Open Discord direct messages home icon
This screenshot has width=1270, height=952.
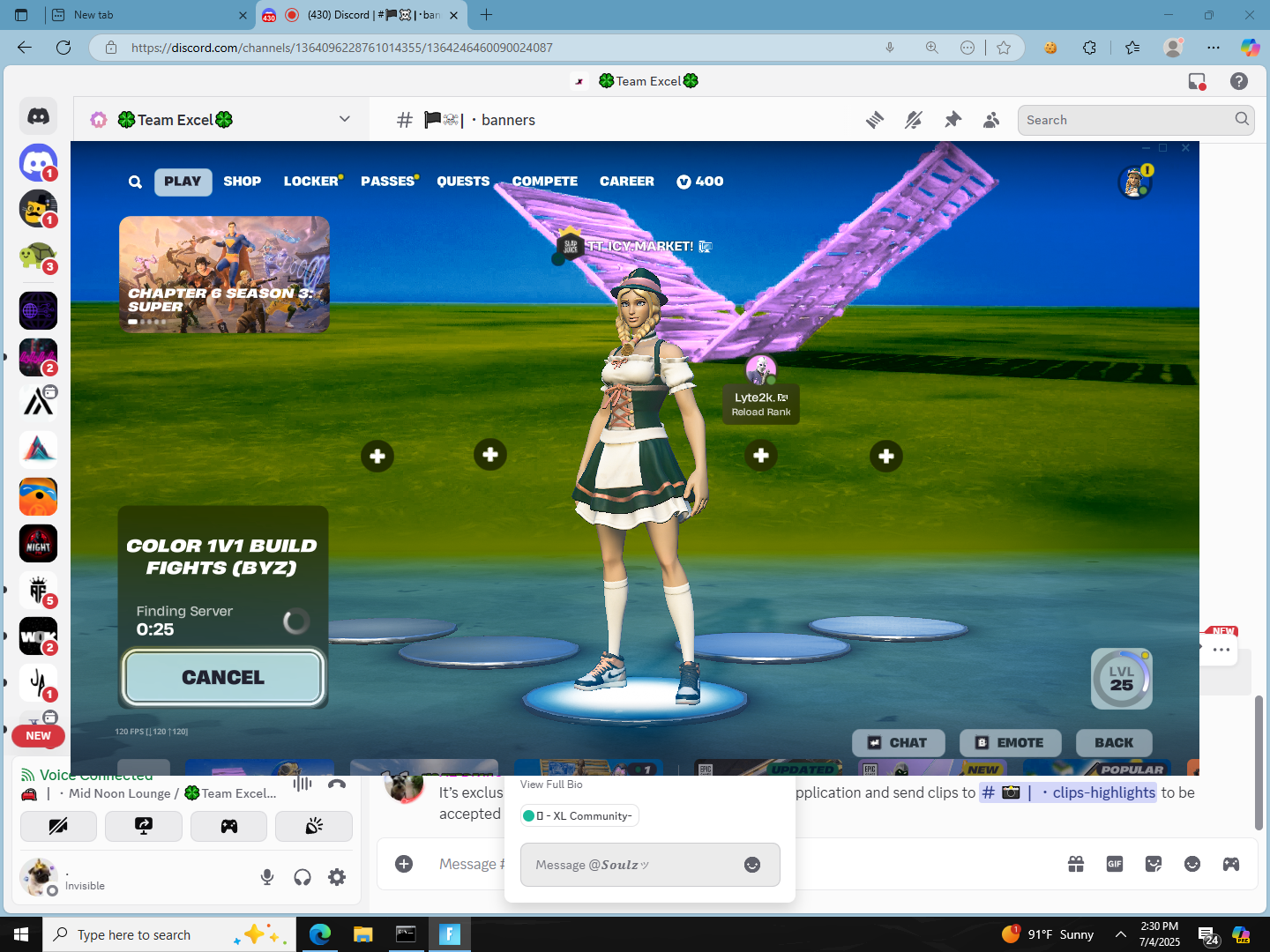tap(38, 115)
